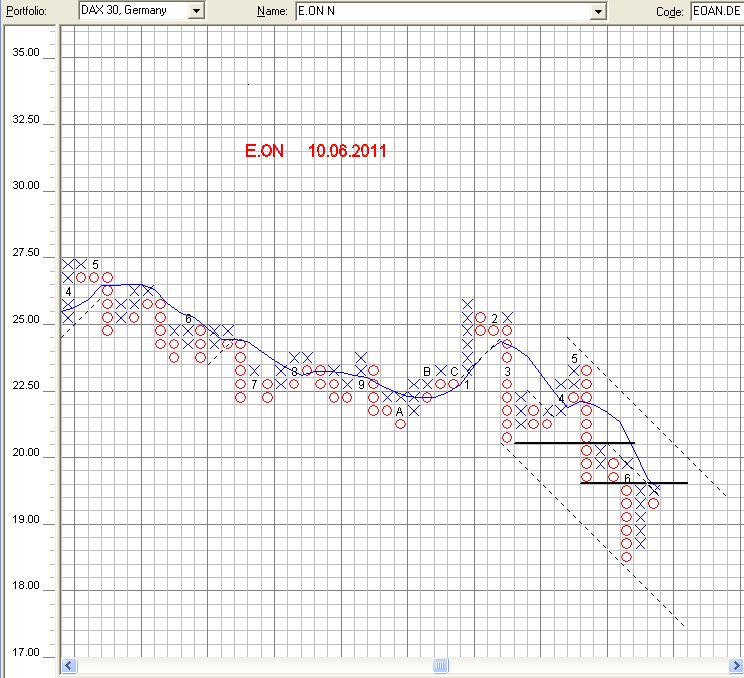Click the horizontal scrollbar right arrow
744x678 pixels.
[736, 666]
